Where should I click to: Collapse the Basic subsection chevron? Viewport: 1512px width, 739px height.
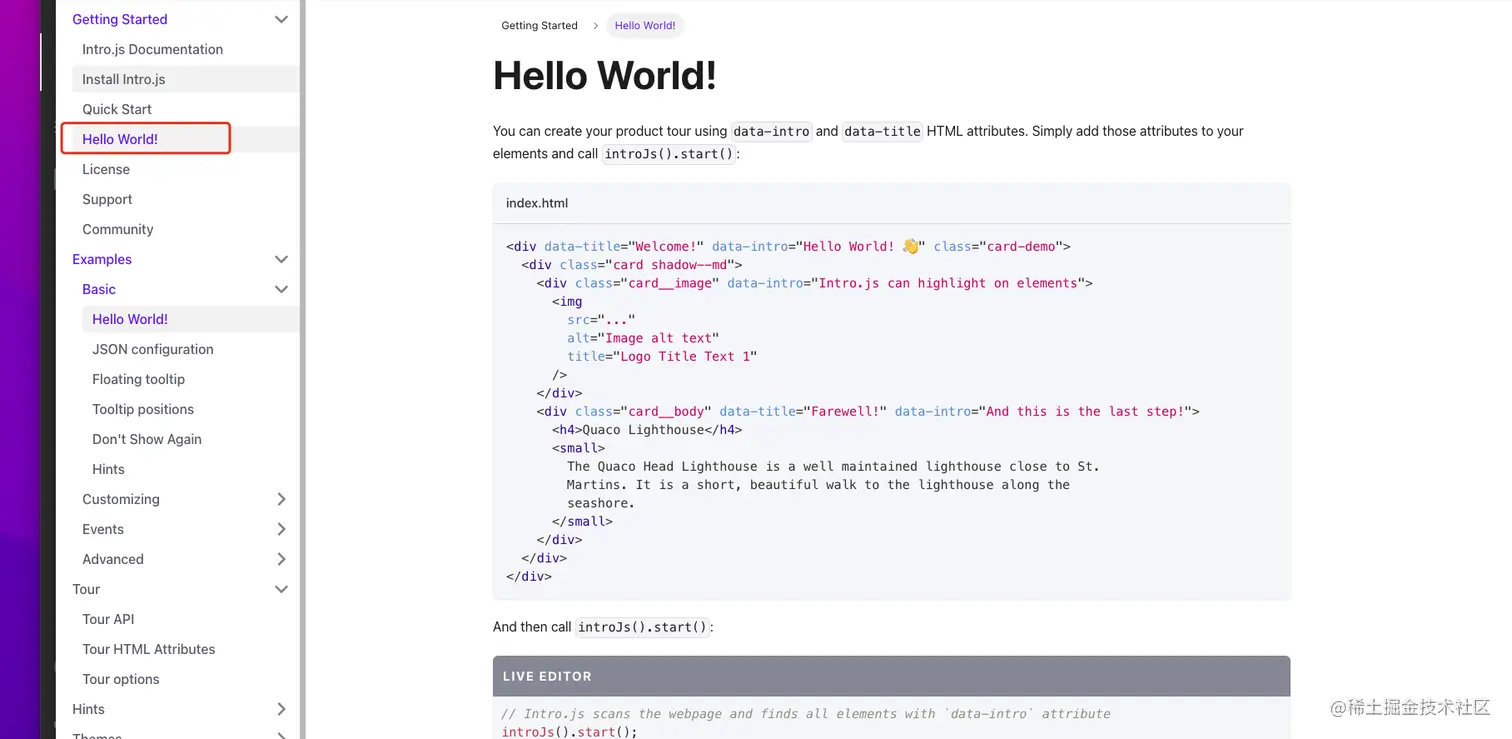(x=281, y=289)
